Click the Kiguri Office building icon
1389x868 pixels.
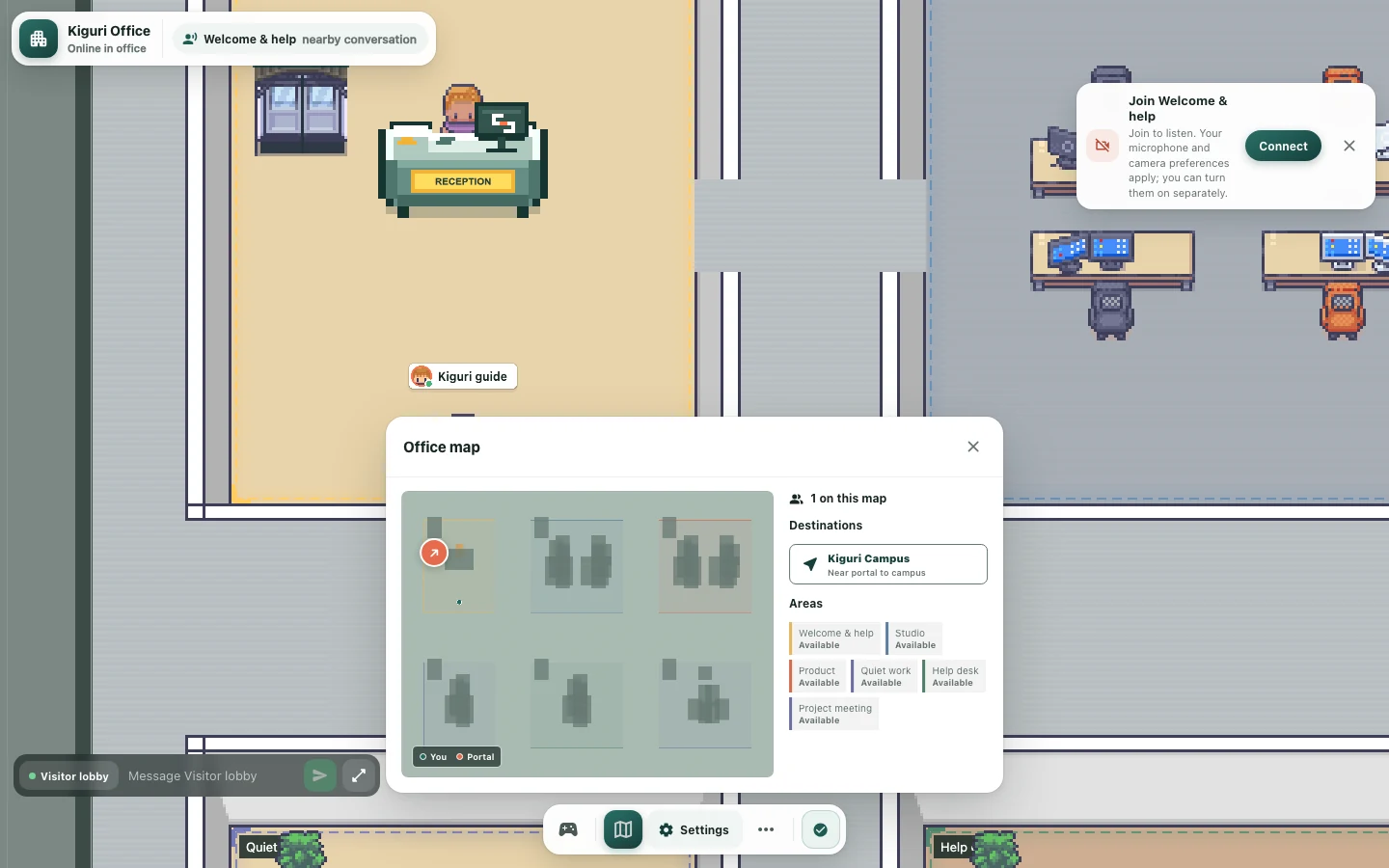point(39,39)
